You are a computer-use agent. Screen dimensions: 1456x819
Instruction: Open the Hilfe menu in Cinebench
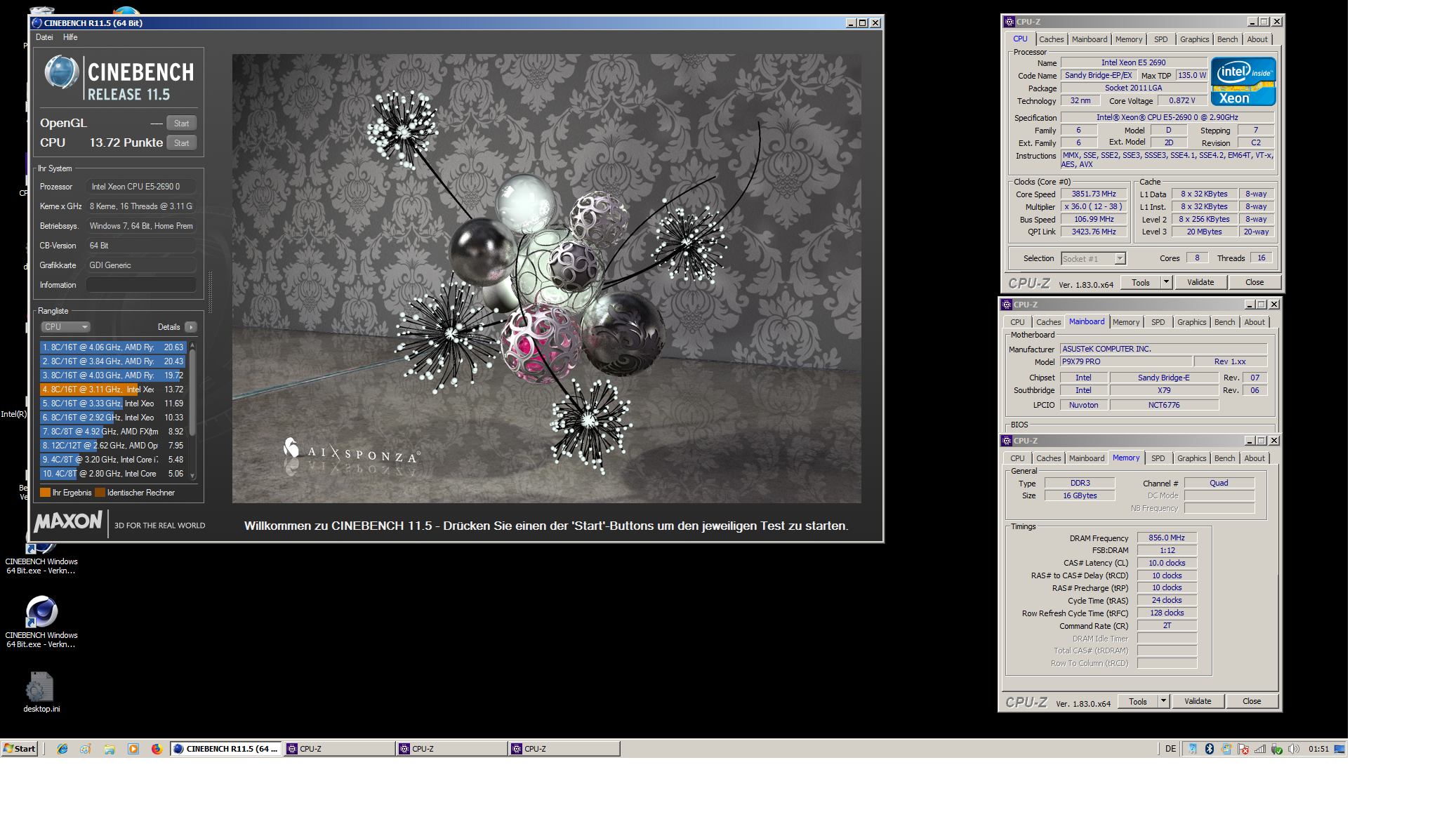click(x=70, y=37)
